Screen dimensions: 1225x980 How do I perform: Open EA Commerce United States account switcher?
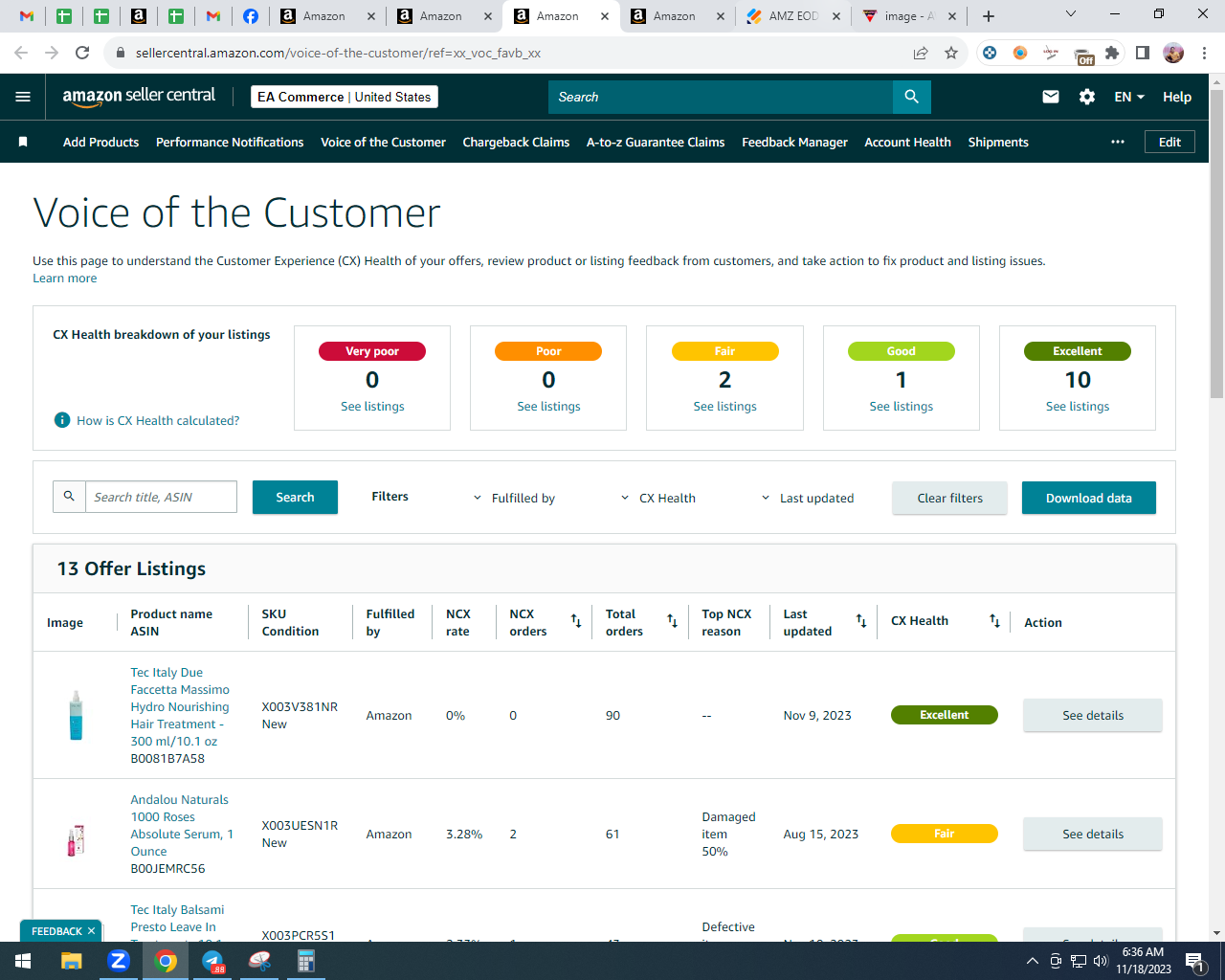pos(345,97)
